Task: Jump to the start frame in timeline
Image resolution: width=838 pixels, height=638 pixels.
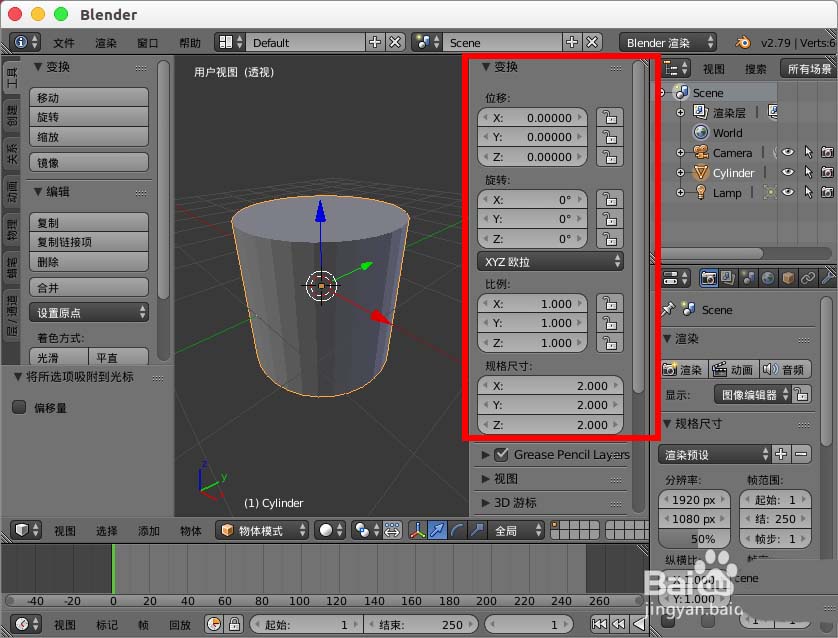Action: click(x=599, y=624)
